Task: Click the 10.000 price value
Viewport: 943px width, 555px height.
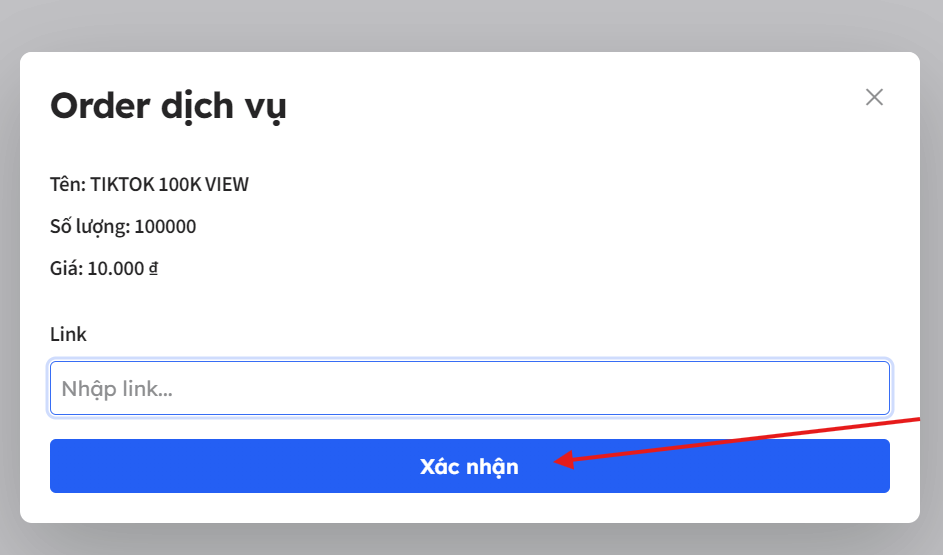Action: click(115, 268)
